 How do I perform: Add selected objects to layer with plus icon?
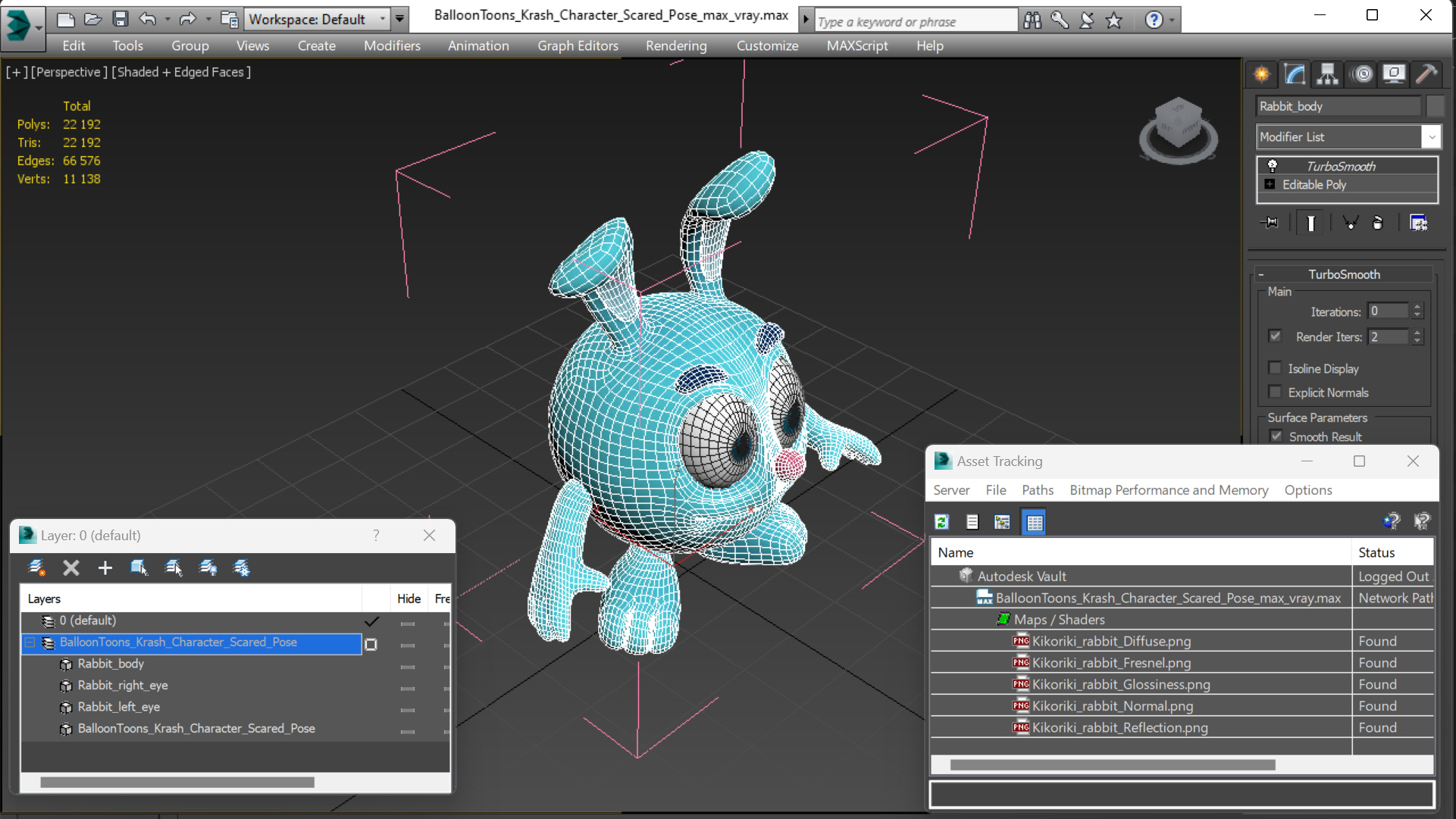click(105, 567)
